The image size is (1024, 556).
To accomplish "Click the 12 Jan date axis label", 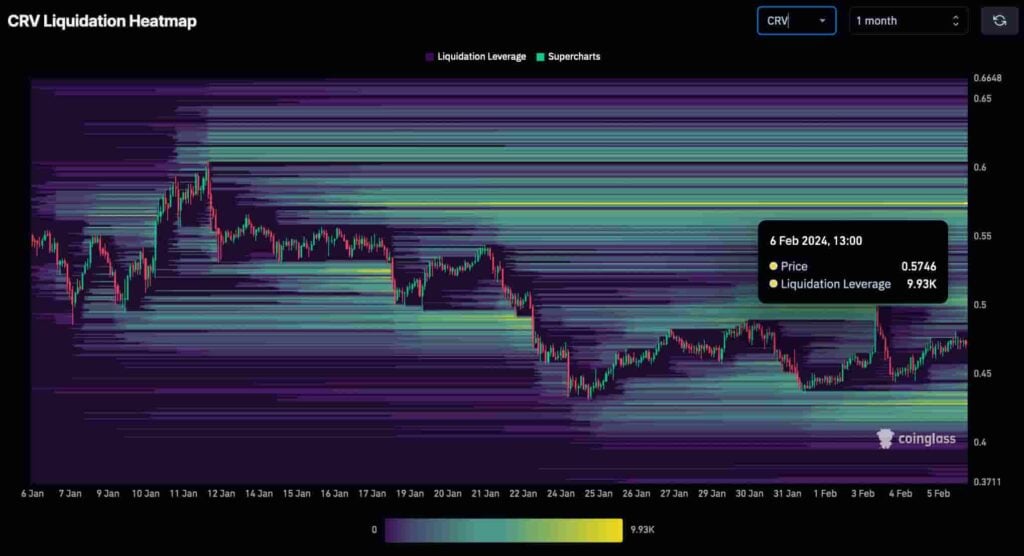I will [x=221, y=494].
